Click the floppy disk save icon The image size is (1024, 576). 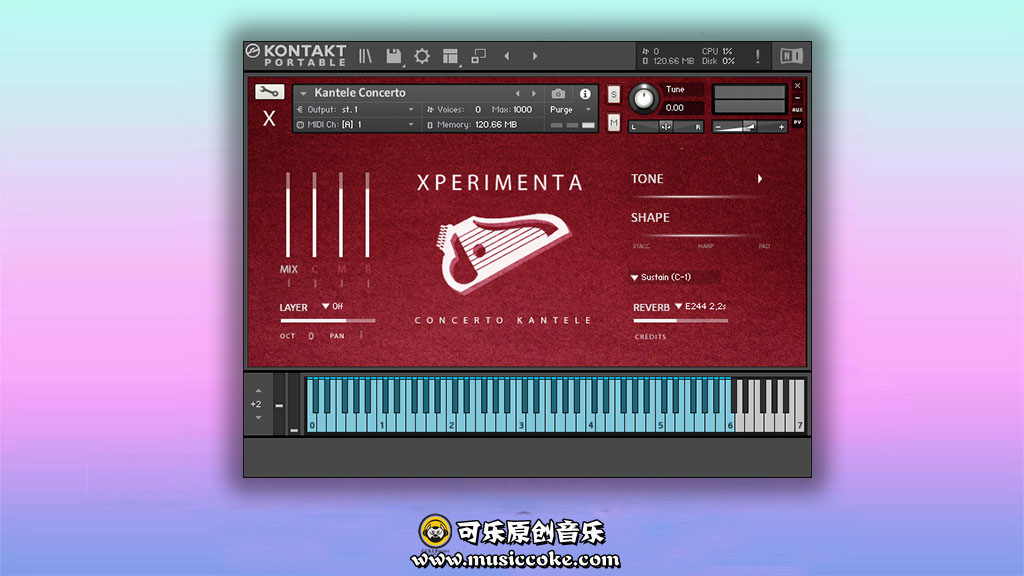point(394,56)
